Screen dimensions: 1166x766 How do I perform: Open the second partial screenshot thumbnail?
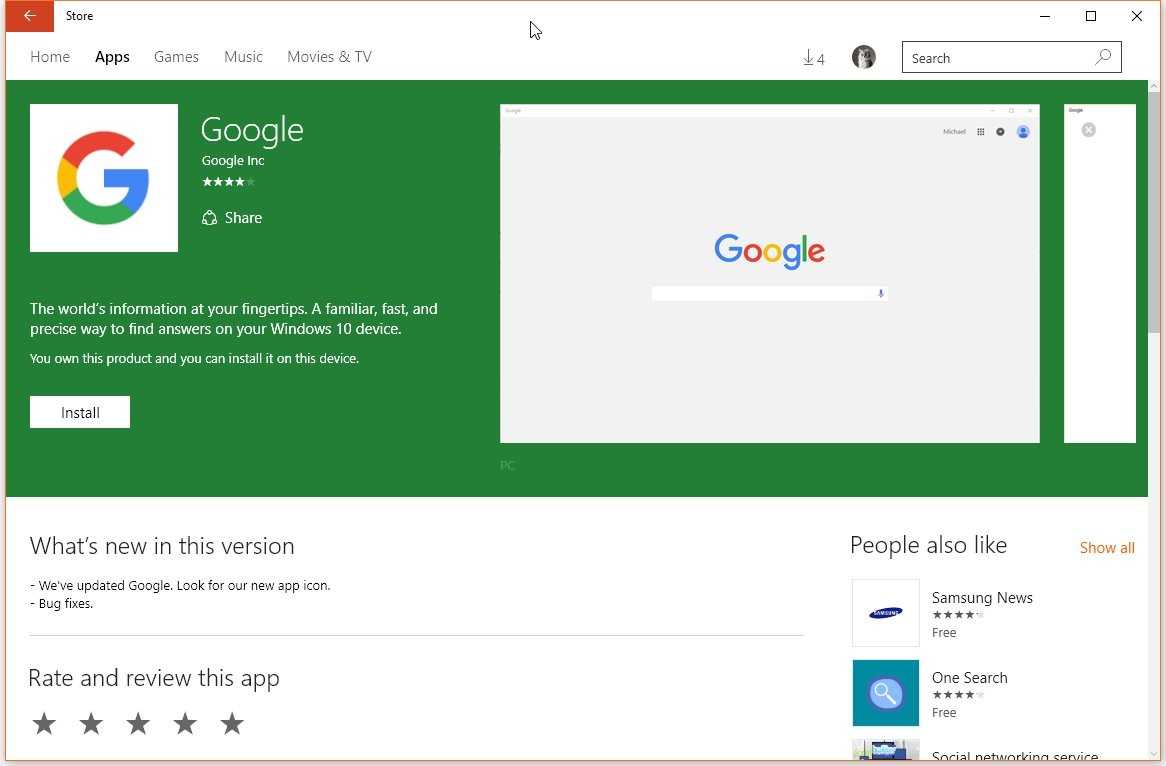[x=1100, y=273]
